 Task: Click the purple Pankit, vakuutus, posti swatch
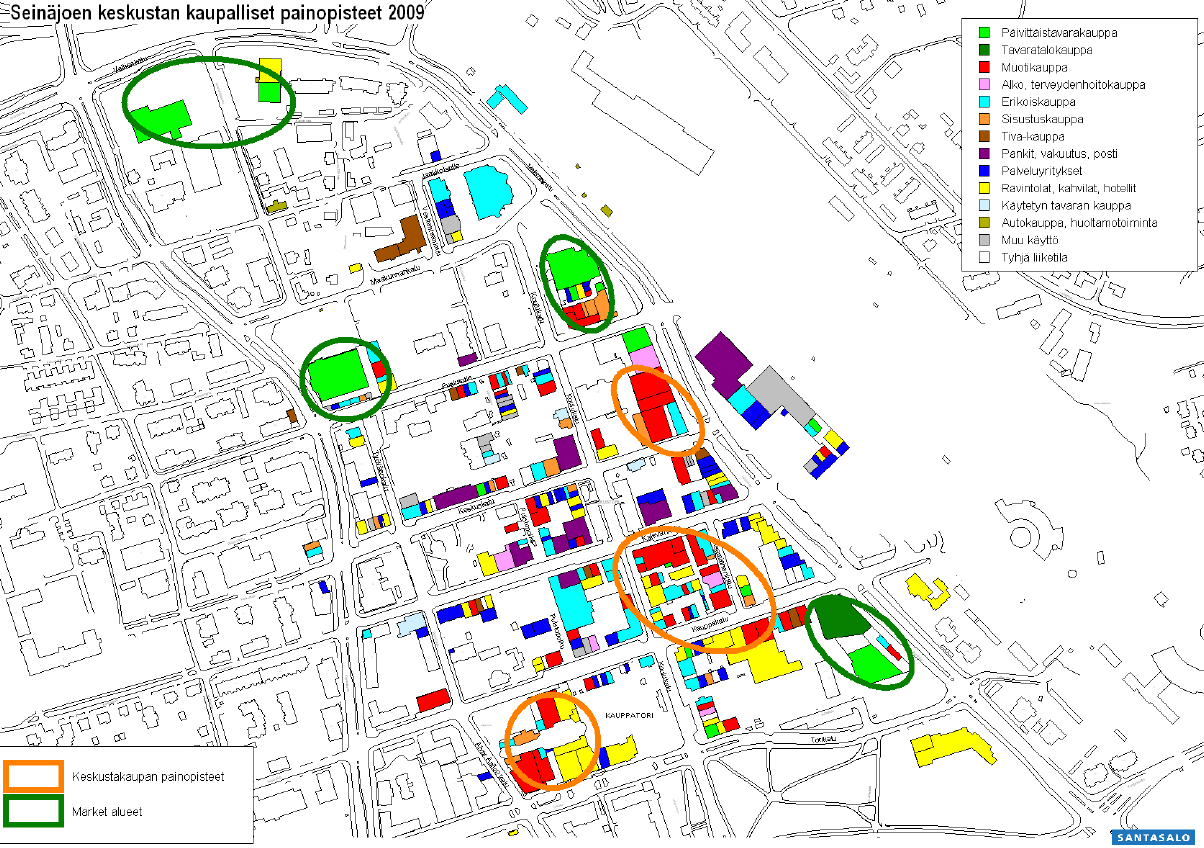click(984, 153)
